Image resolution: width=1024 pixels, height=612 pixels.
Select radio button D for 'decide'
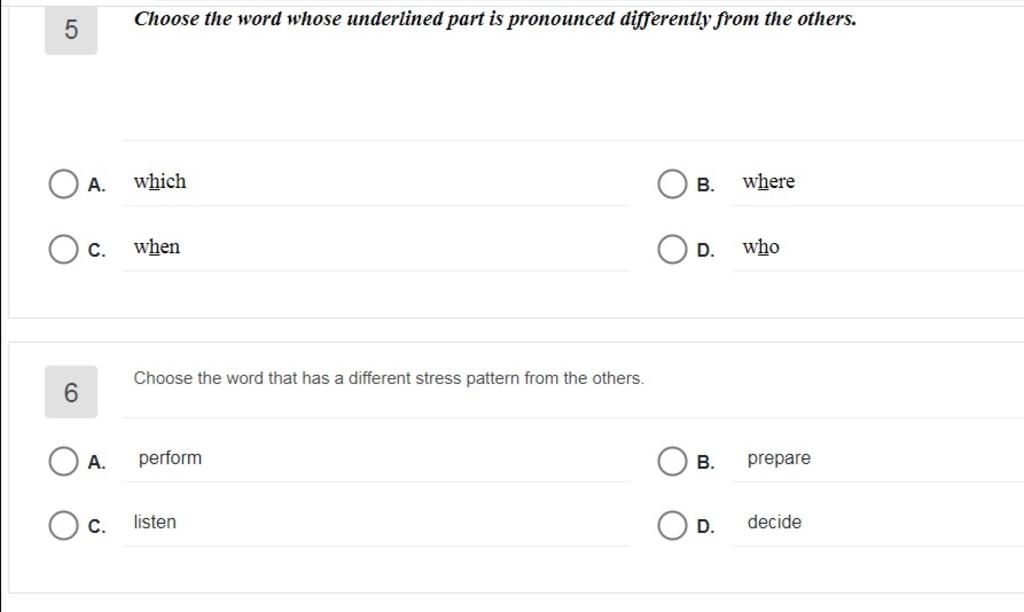(672, 525)
